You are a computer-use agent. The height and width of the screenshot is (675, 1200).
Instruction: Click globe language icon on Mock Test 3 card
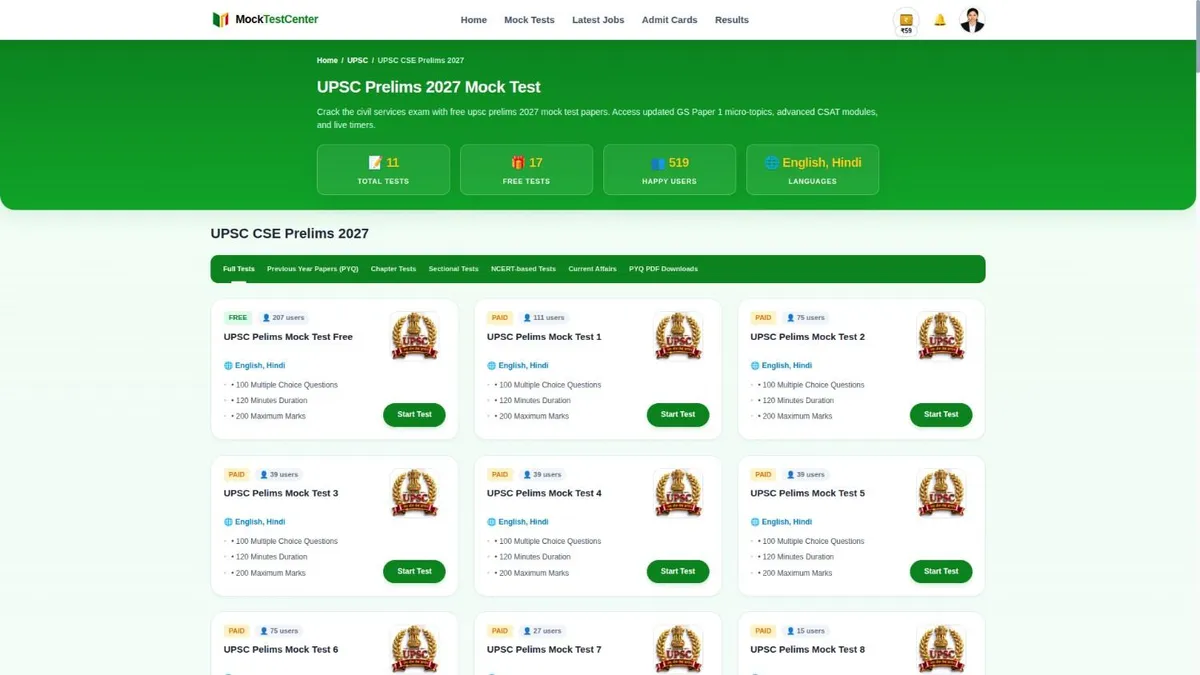pyautogui.click(x=228, y=522)
